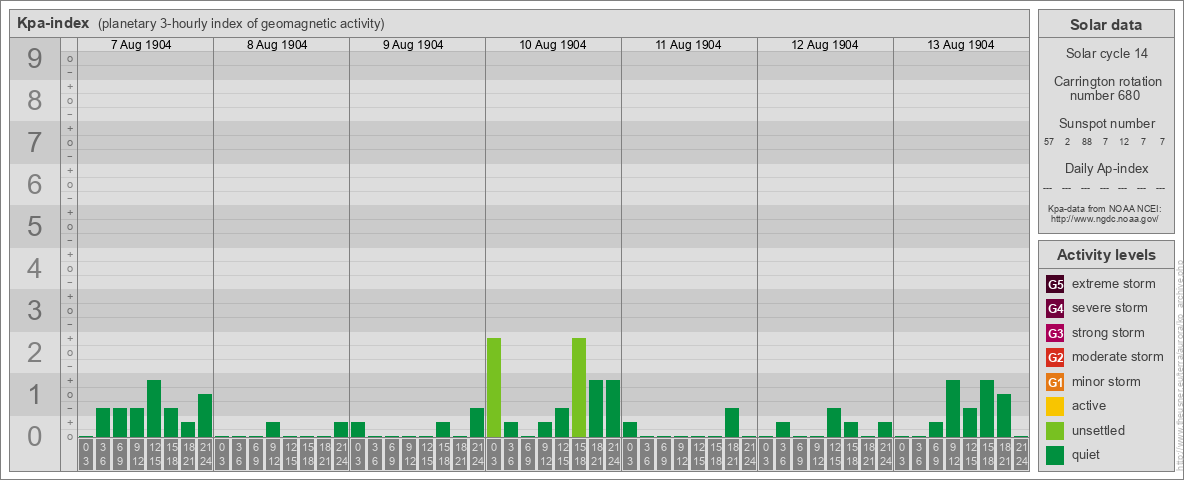This screenshot has height=480, width=1184.
Task: Click the '21 24' hour label under 13 Aug
Action: (x=1021, y=454)
